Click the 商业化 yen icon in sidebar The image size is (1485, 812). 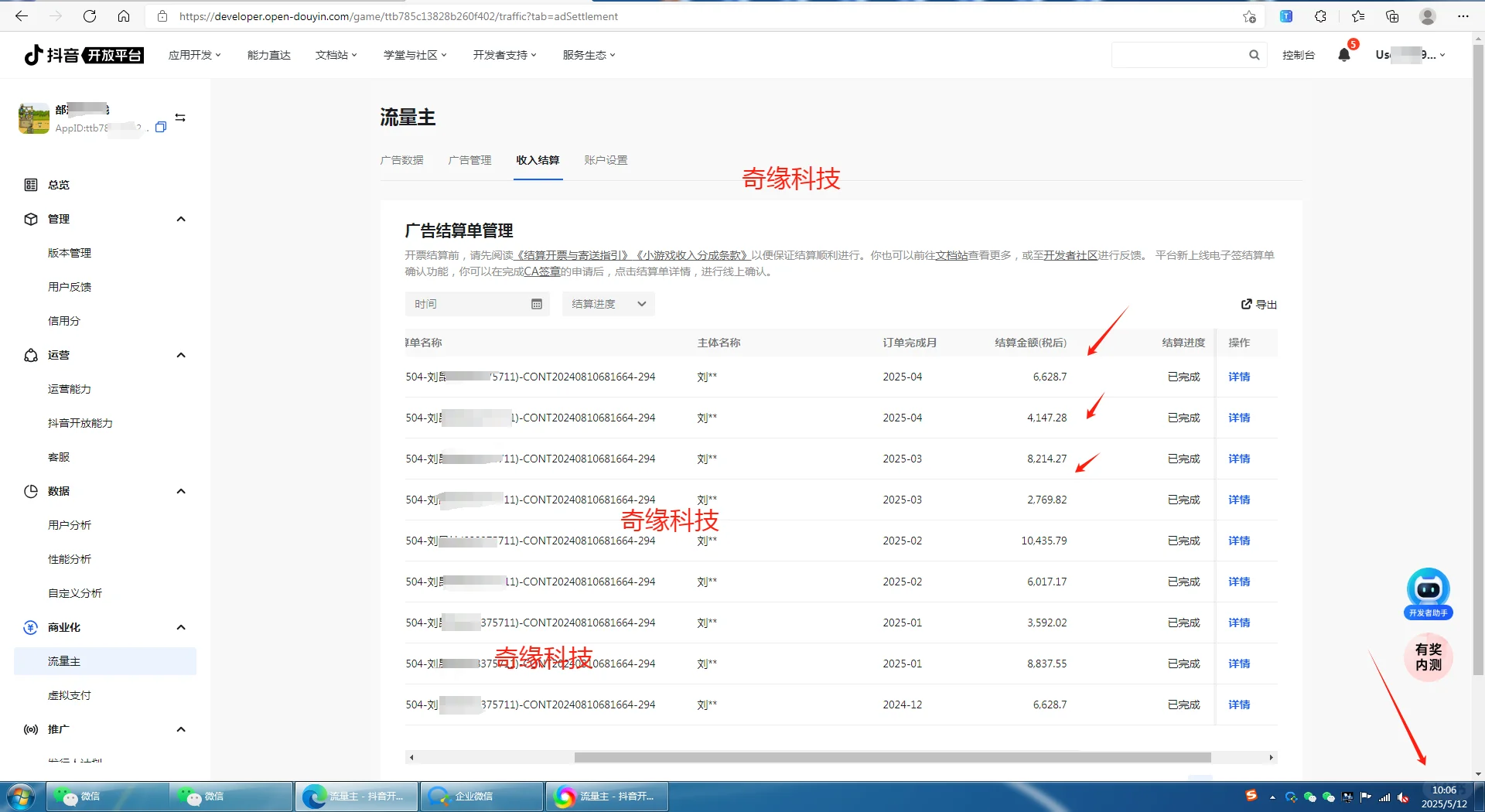[x=30, y=627]
